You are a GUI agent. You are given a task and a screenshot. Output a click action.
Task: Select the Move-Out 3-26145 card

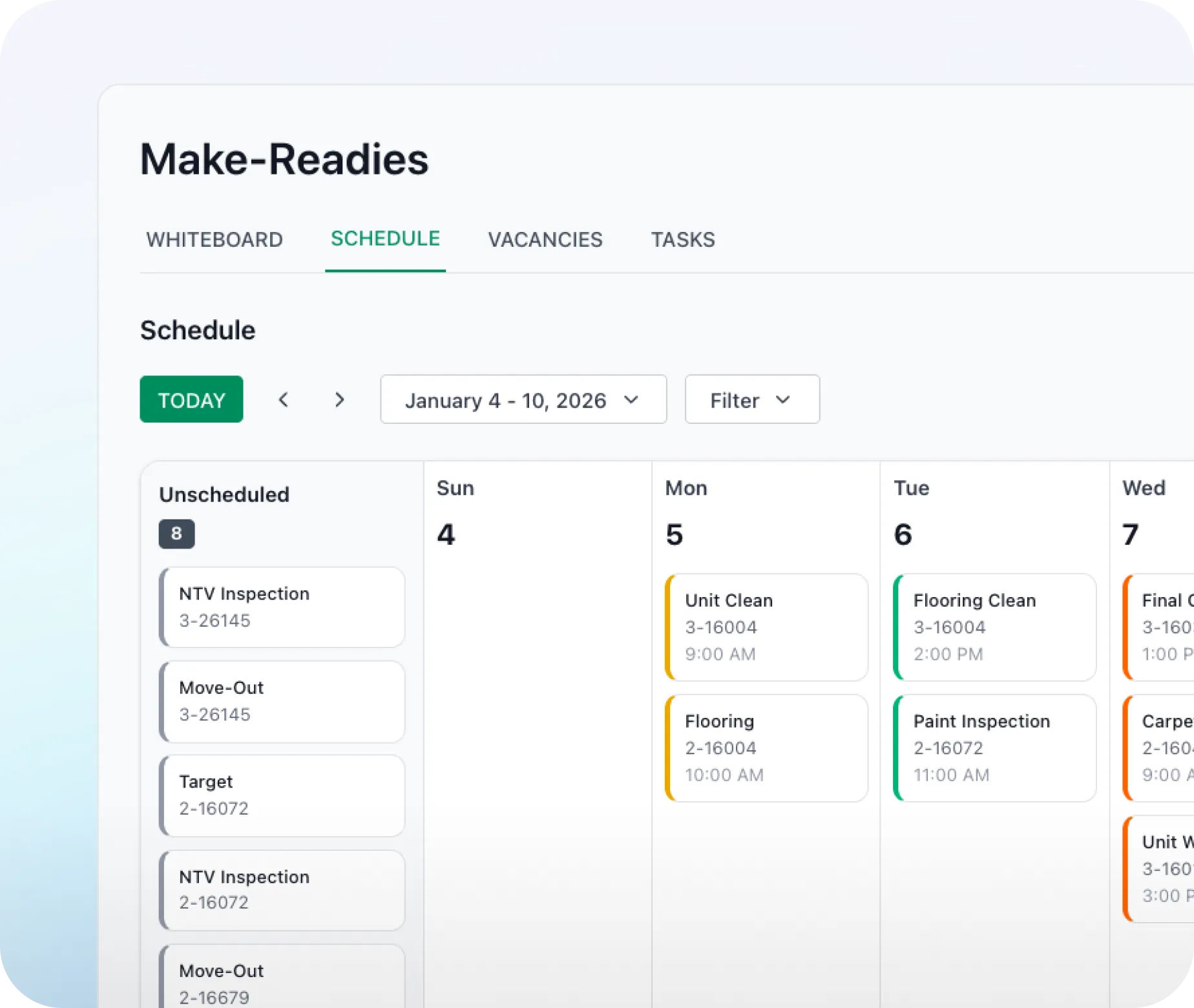(x=282, y=702)
